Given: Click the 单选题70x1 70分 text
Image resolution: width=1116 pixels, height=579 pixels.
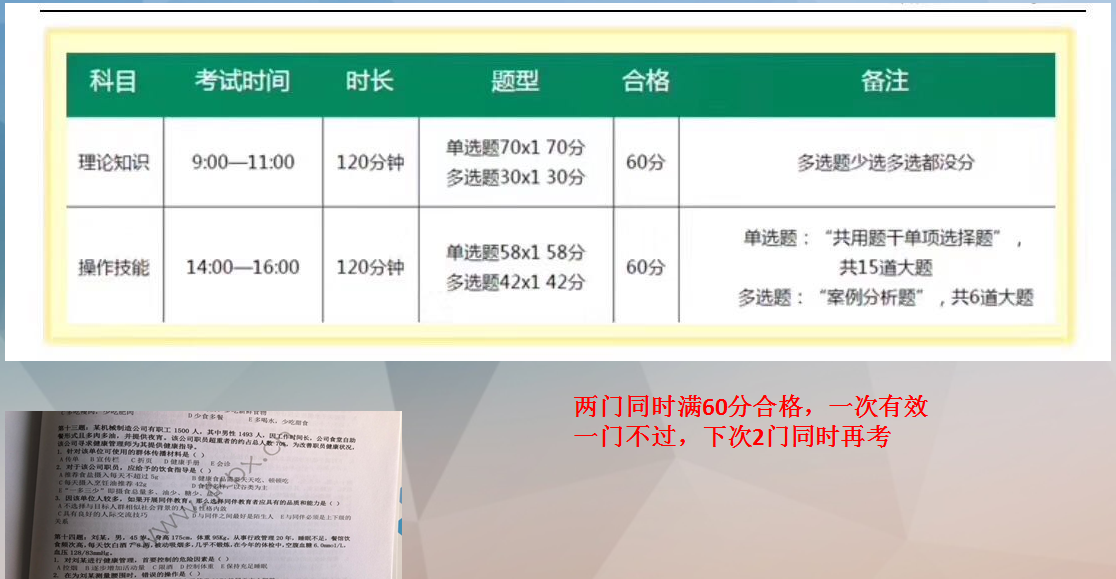Looking at the screenshot, I should 515,147.
